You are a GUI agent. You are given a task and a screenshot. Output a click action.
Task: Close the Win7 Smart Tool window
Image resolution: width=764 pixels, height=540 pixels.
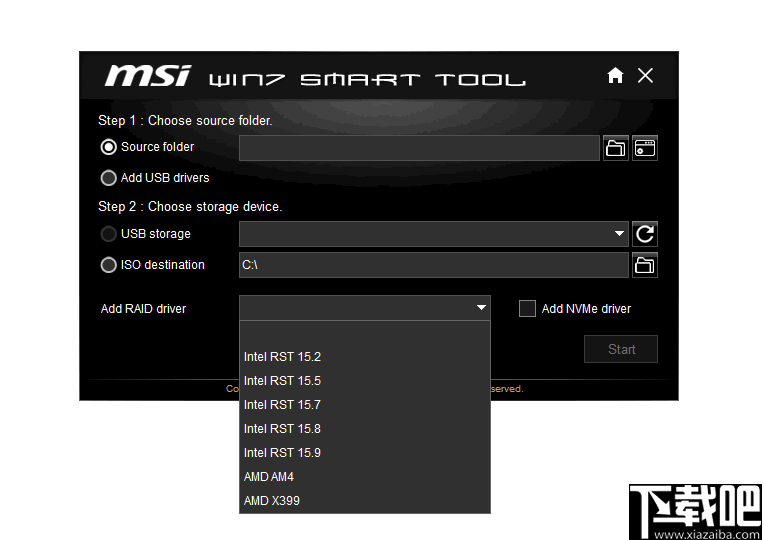pyautogui.click(x=646, y=76)
